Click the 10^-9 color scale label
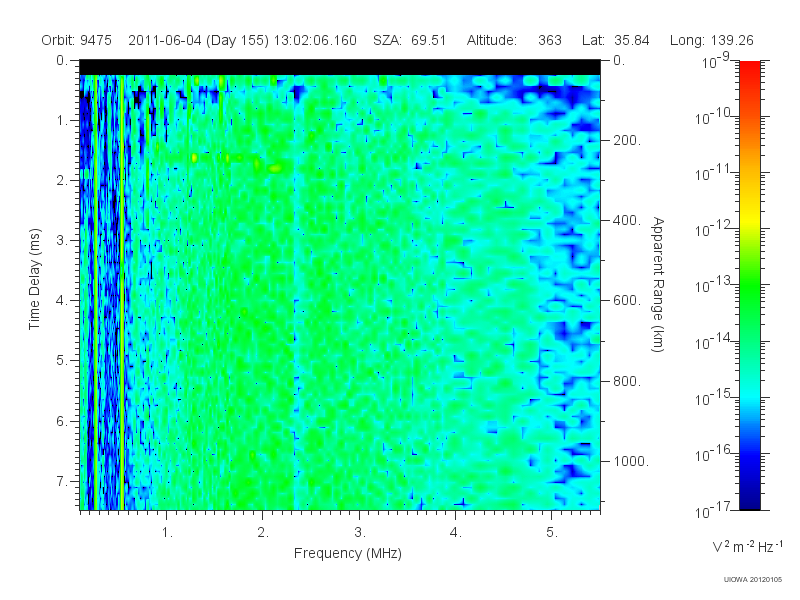The height and width of the screenshot is (600, 800). pos(716,61)
